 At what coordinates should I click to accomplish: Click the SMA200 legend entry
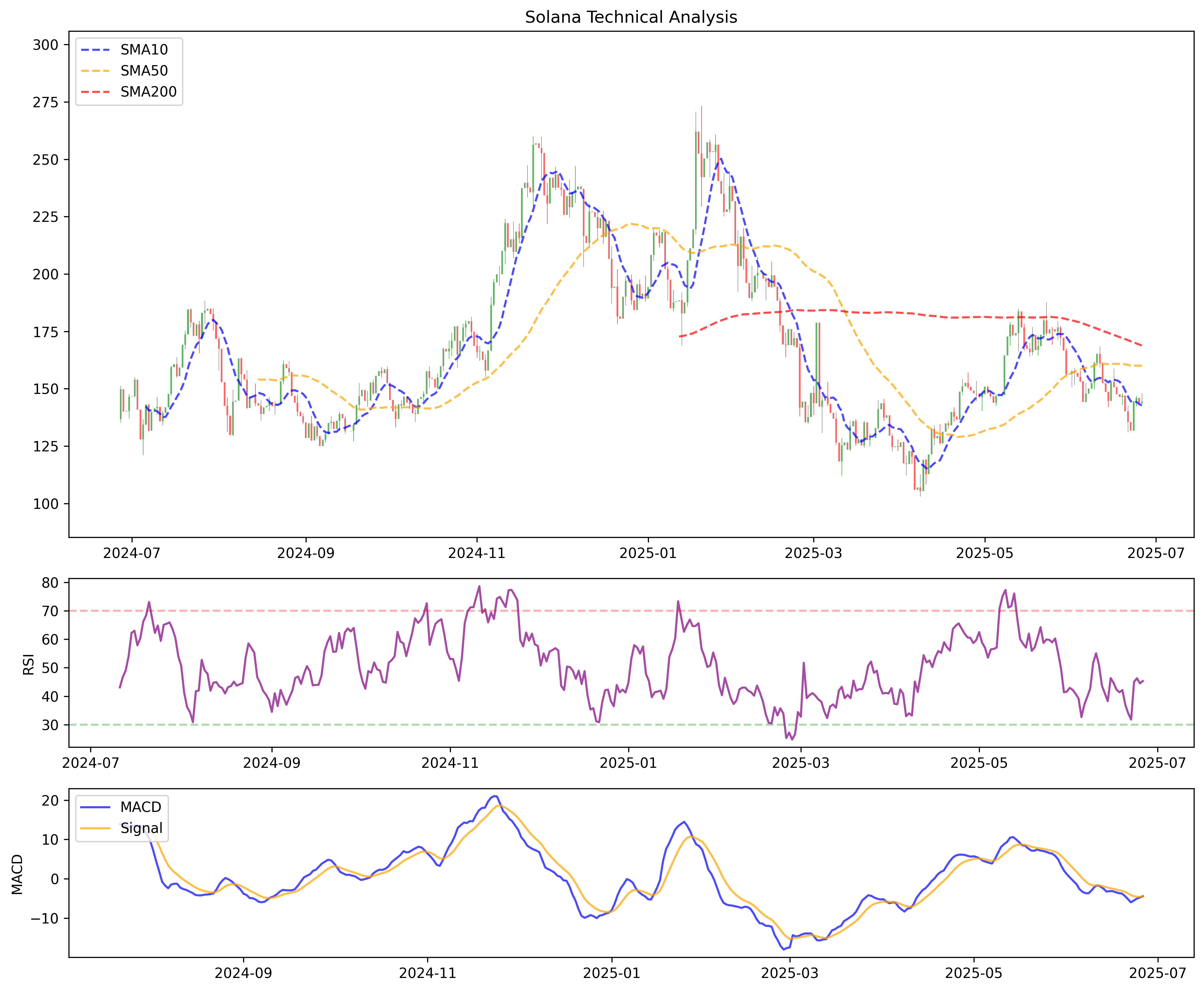pos(148,92)
